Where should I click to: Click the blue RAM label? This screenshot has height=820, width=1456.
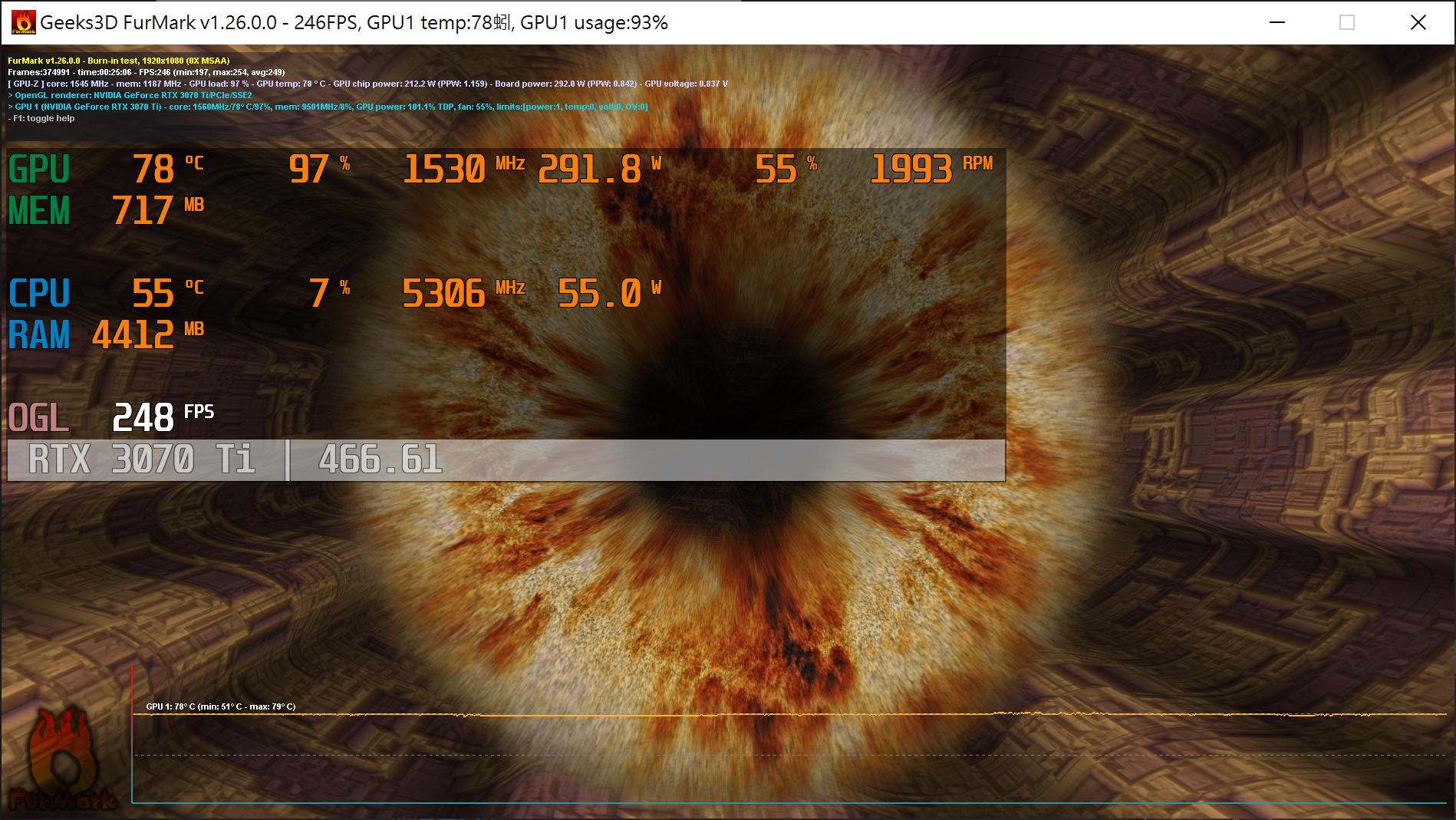(x=39, y=334)
